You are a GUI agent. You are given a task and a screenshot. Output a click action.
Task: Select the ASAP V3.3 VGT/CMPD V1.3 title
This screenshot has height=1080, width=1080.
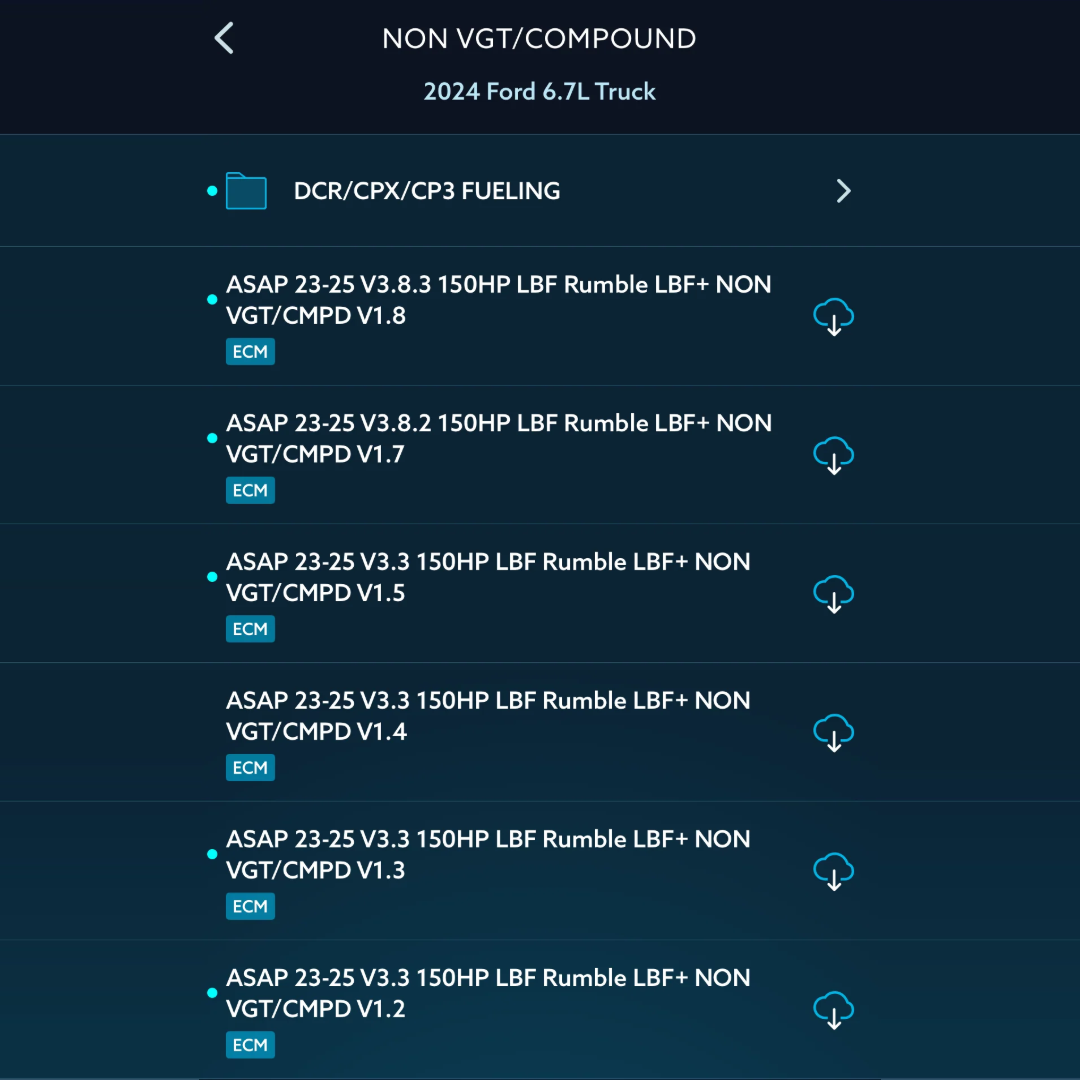pyautogui.click(x=488, y=854)
